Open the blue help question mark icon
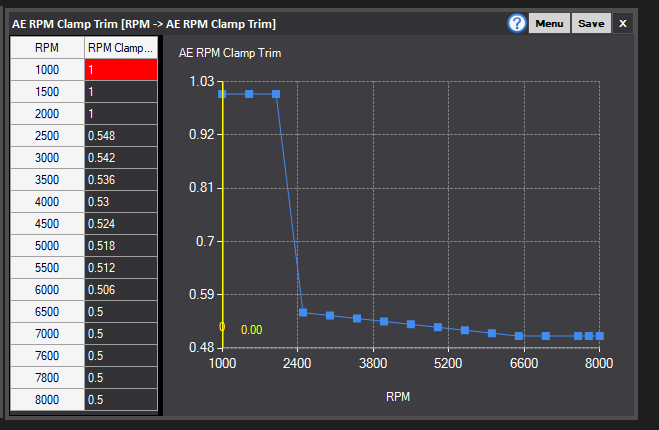 517,23
